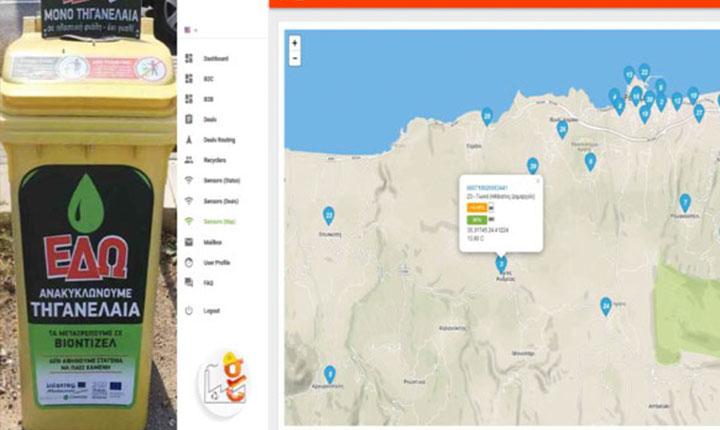
Task: Open the B2C section
Action: coord(208,79)
